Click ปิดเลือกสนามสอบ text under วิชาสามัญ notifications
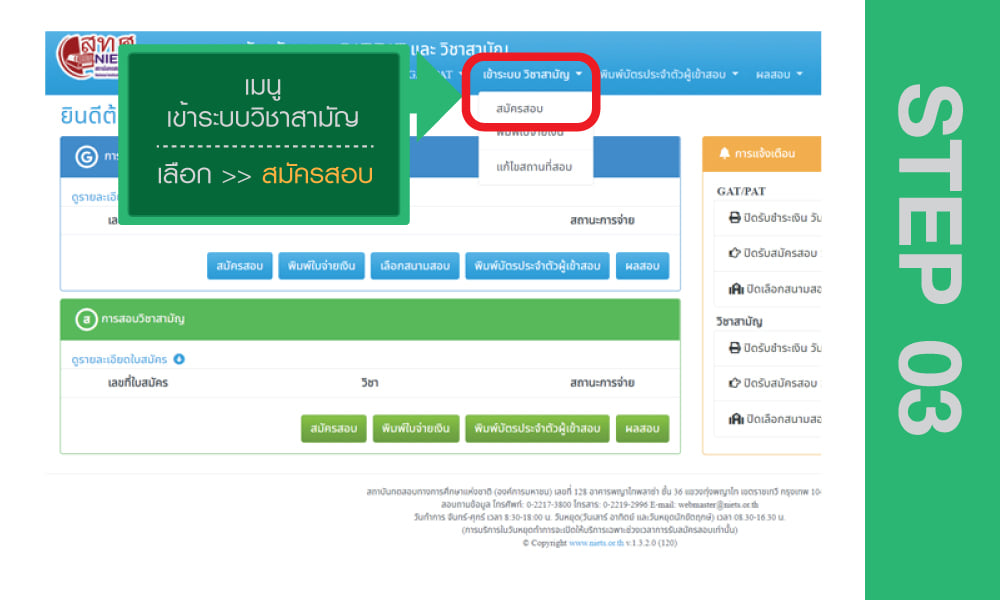Screen dimensions: 1000x600 click(783, 419)
